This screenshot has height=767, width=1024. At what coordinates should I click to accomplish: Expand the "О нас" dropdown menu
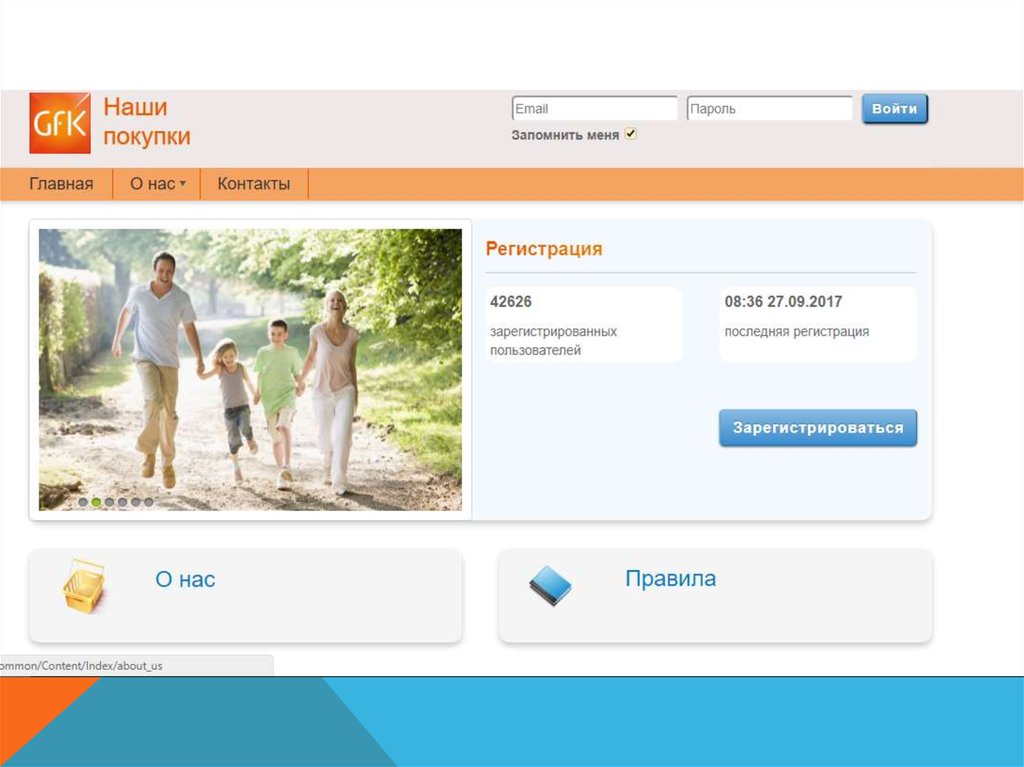tap(157, 184)
